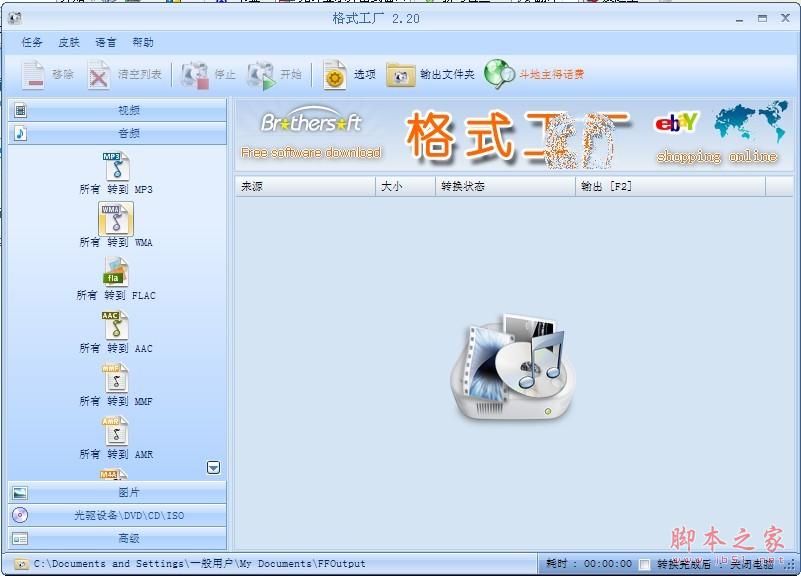Click the FFOutput path in status bar
Screen dimensions: 801x576
200,564
